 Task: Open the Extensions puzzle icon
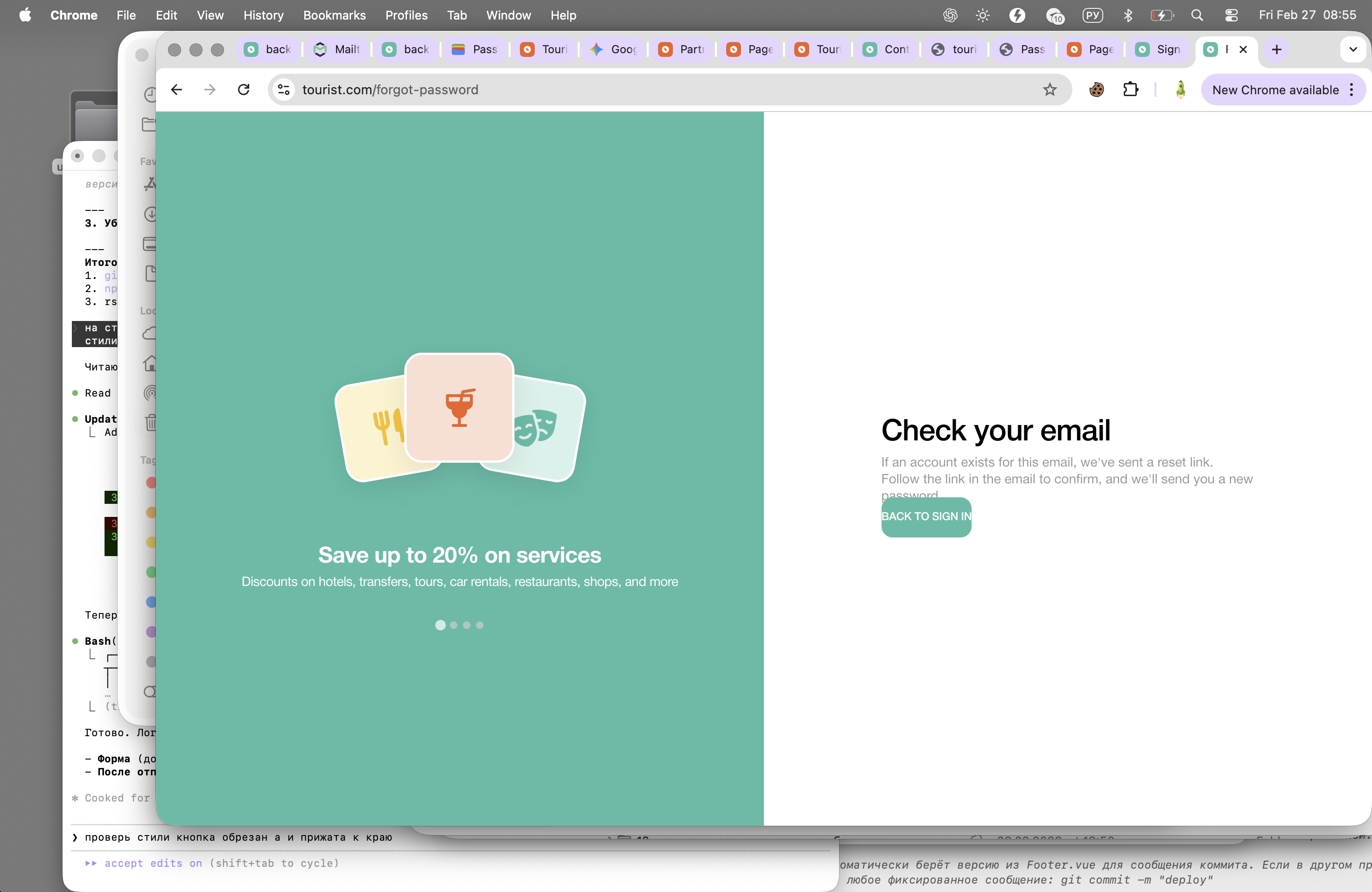coord(1130,89)
